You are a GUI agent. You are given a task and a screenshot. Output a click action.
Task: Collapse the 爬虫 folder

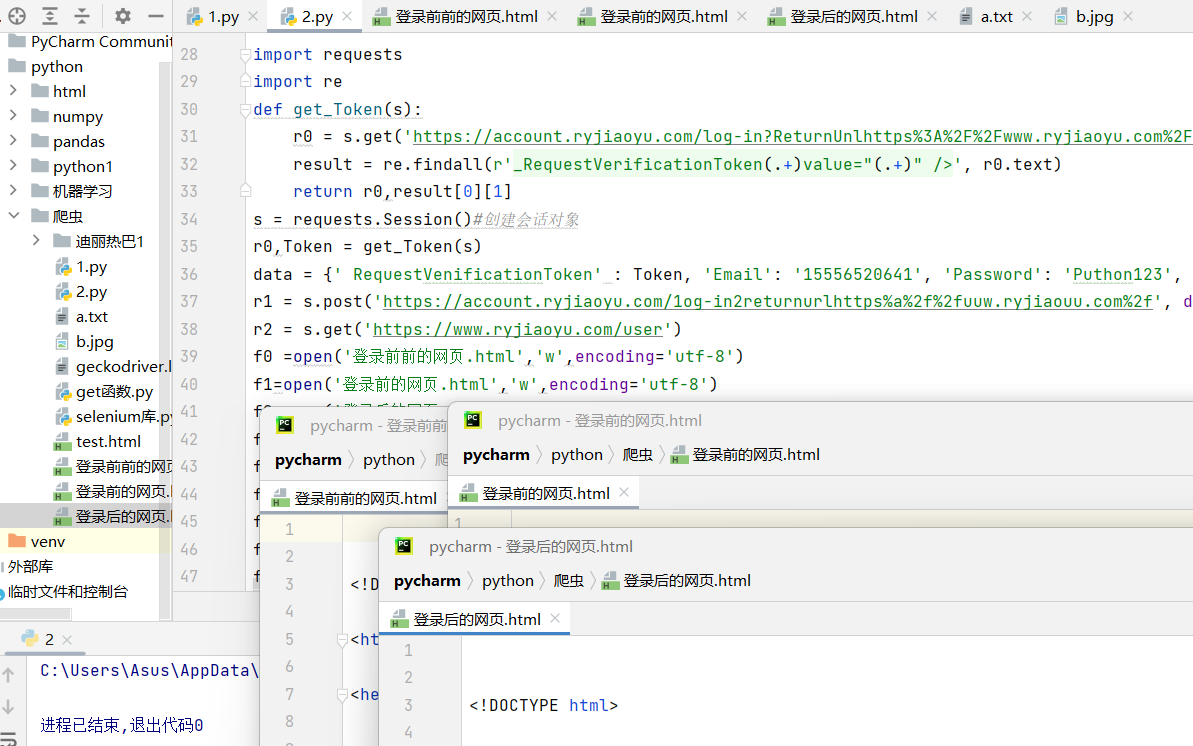(13, 216)
